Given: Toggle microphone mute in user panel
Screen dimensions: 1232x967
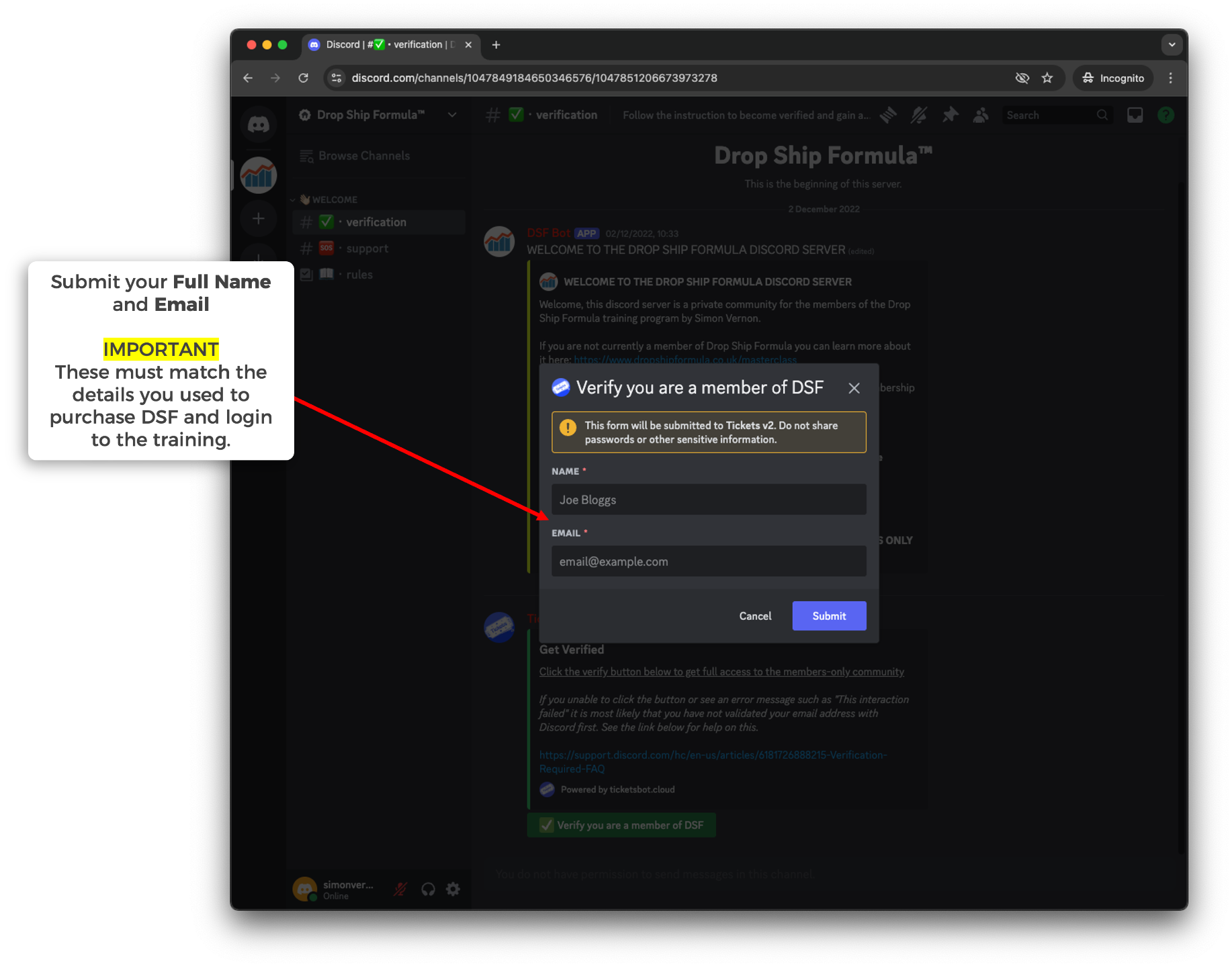Looking at the screenshot, I should coord(400,889).
